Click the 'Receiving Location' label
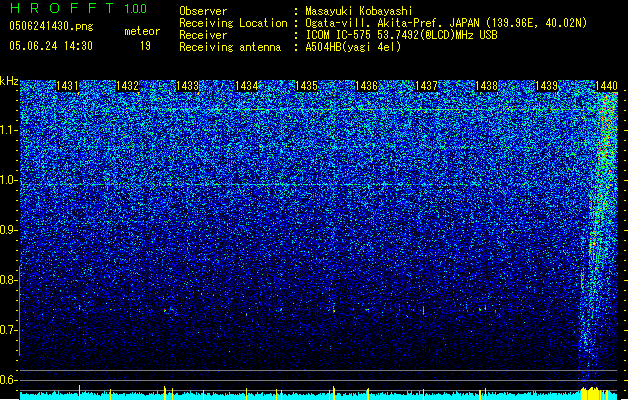This screenshot has width=629, height=400. [233, 23]
